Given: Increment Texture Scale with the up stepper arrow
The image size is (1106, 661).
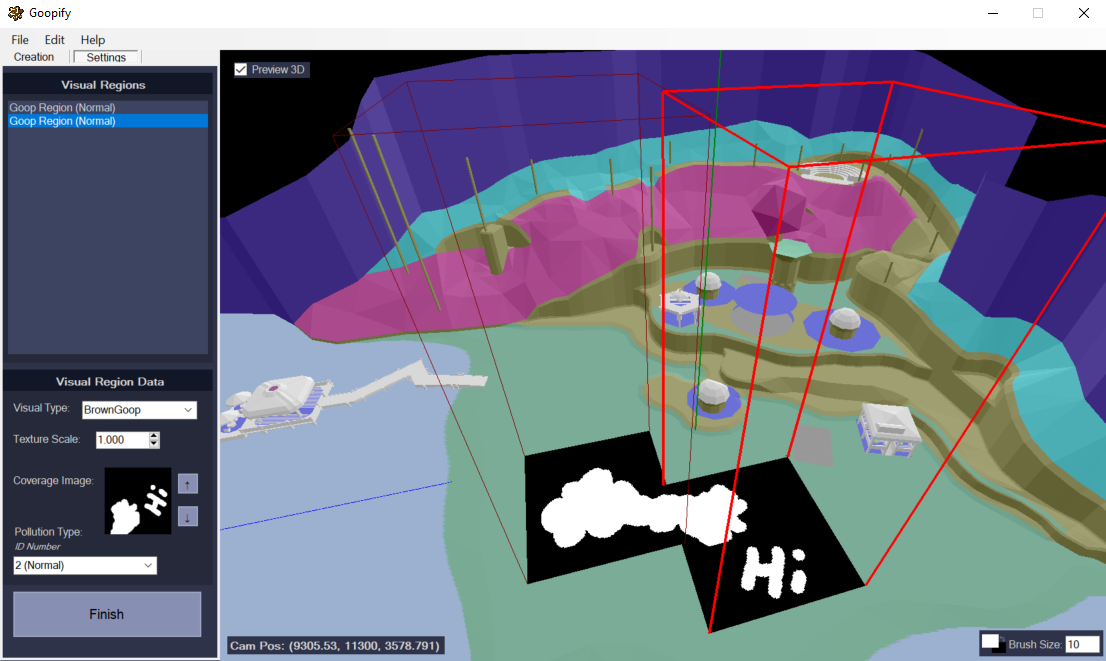Looking at the screenshot, I should point(153,436).
